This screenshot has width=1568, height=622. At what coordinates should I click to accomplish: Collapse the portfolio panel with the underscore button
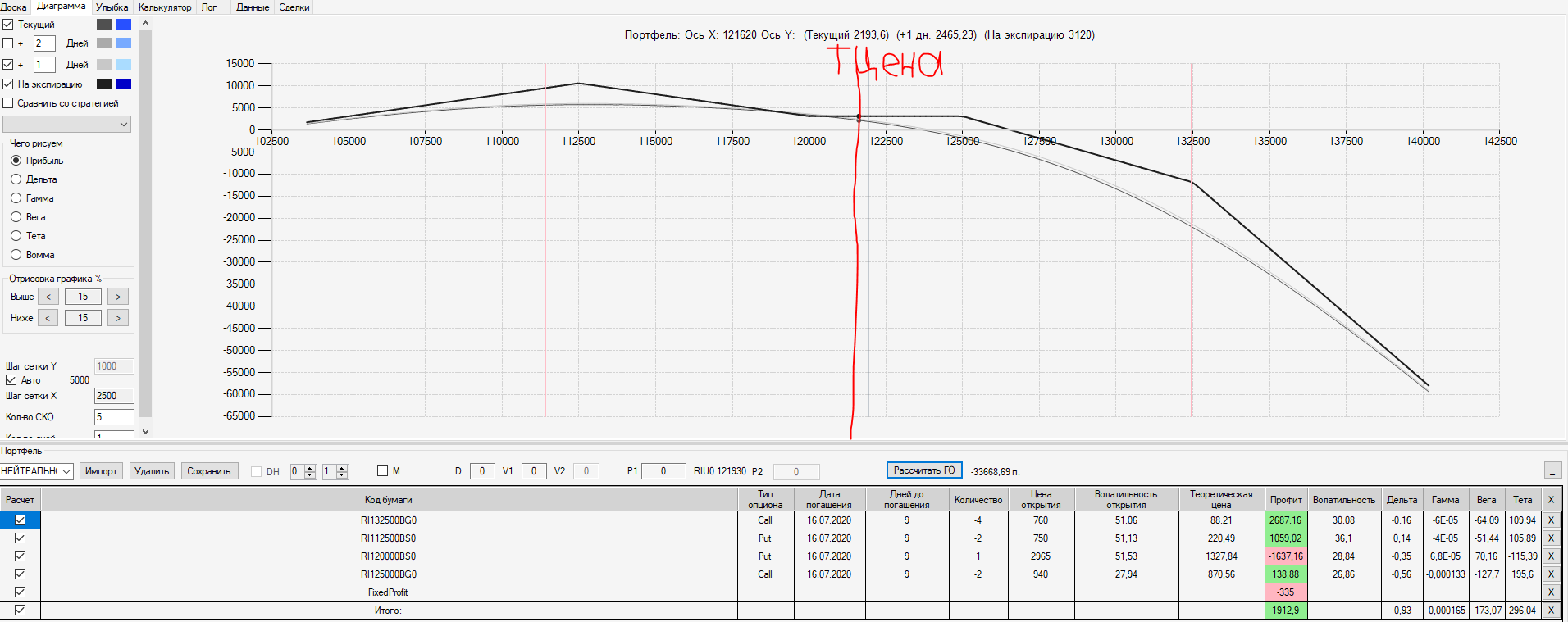tap(1552, 470)
